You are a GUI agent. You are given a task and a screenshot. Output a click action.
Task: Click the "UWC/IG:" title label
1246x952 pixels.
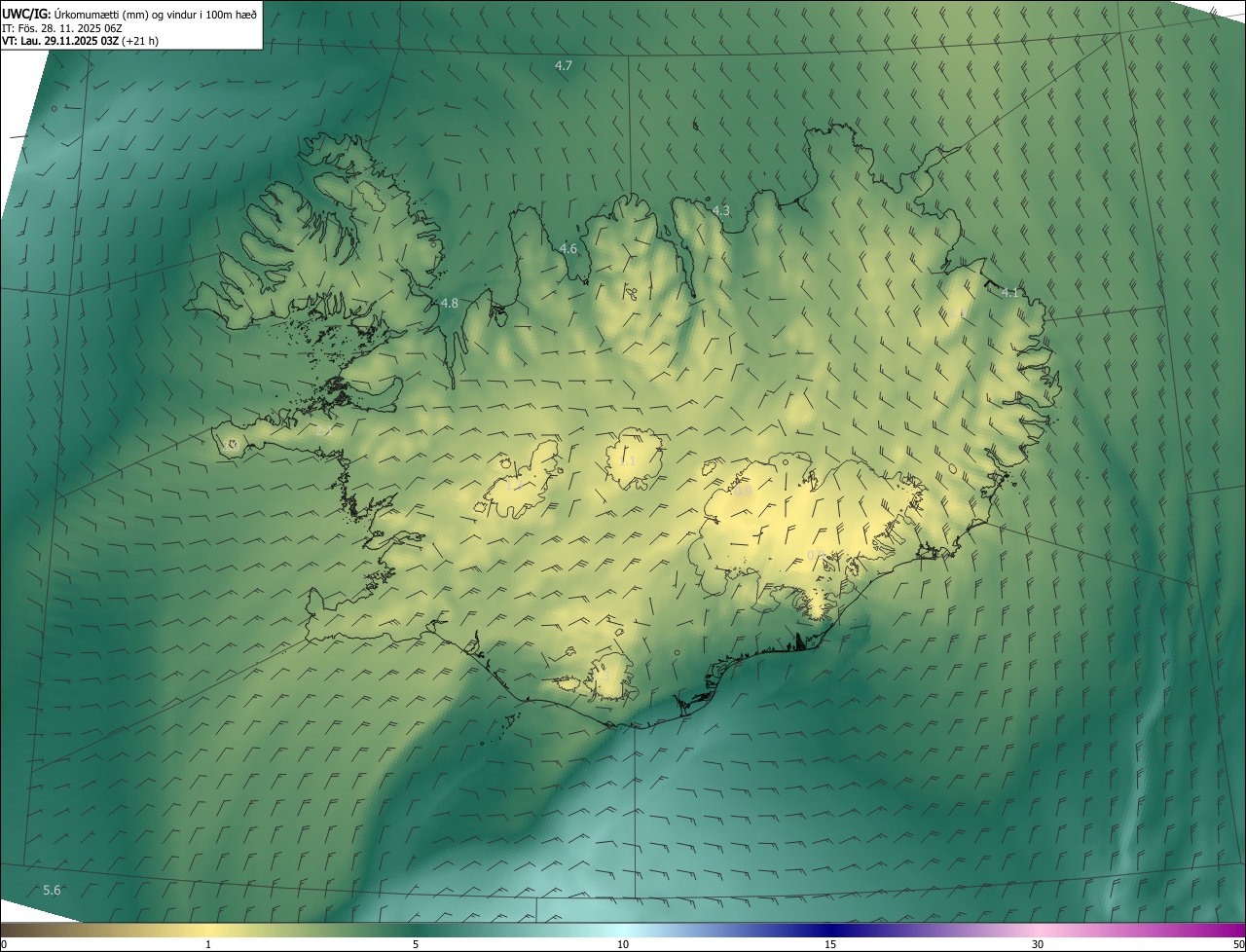pyautogui.click(x=26, y=14)
